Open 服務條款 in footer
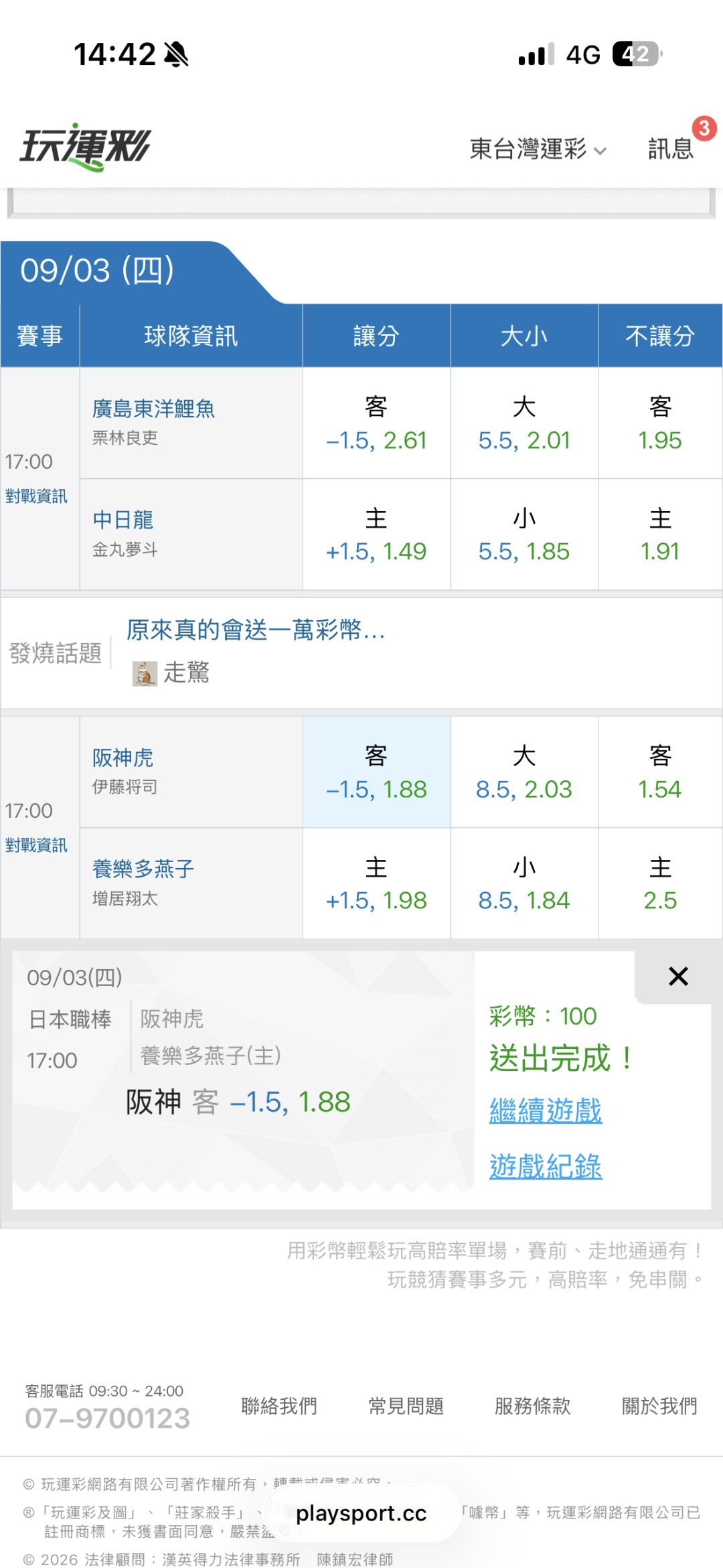The height and width of the screenshot is (1568, 723). click(532, 1406)
